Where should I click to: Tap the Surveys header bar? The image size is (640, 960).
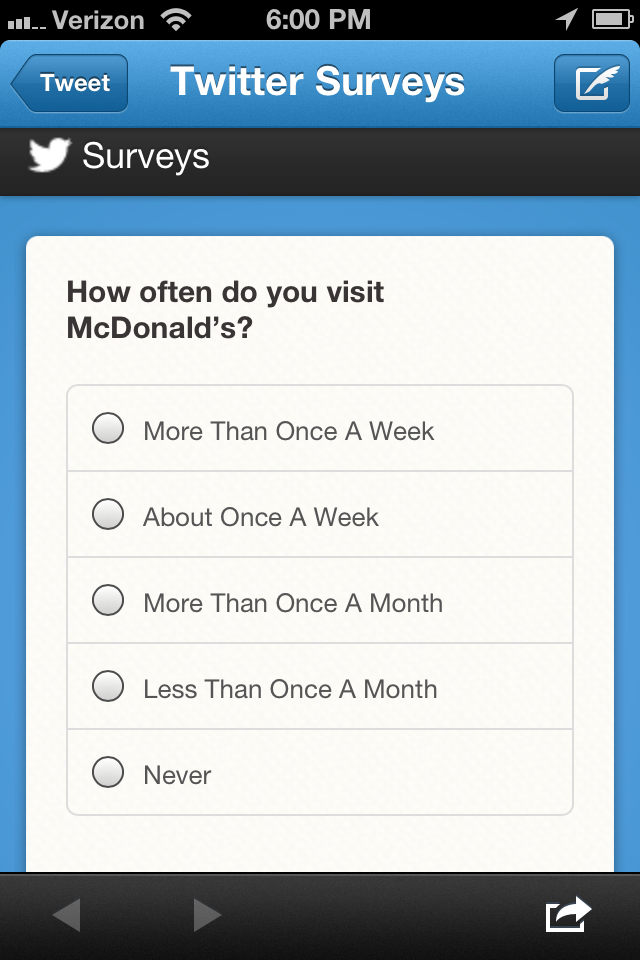pyautogui.click(x=320, y=157)
